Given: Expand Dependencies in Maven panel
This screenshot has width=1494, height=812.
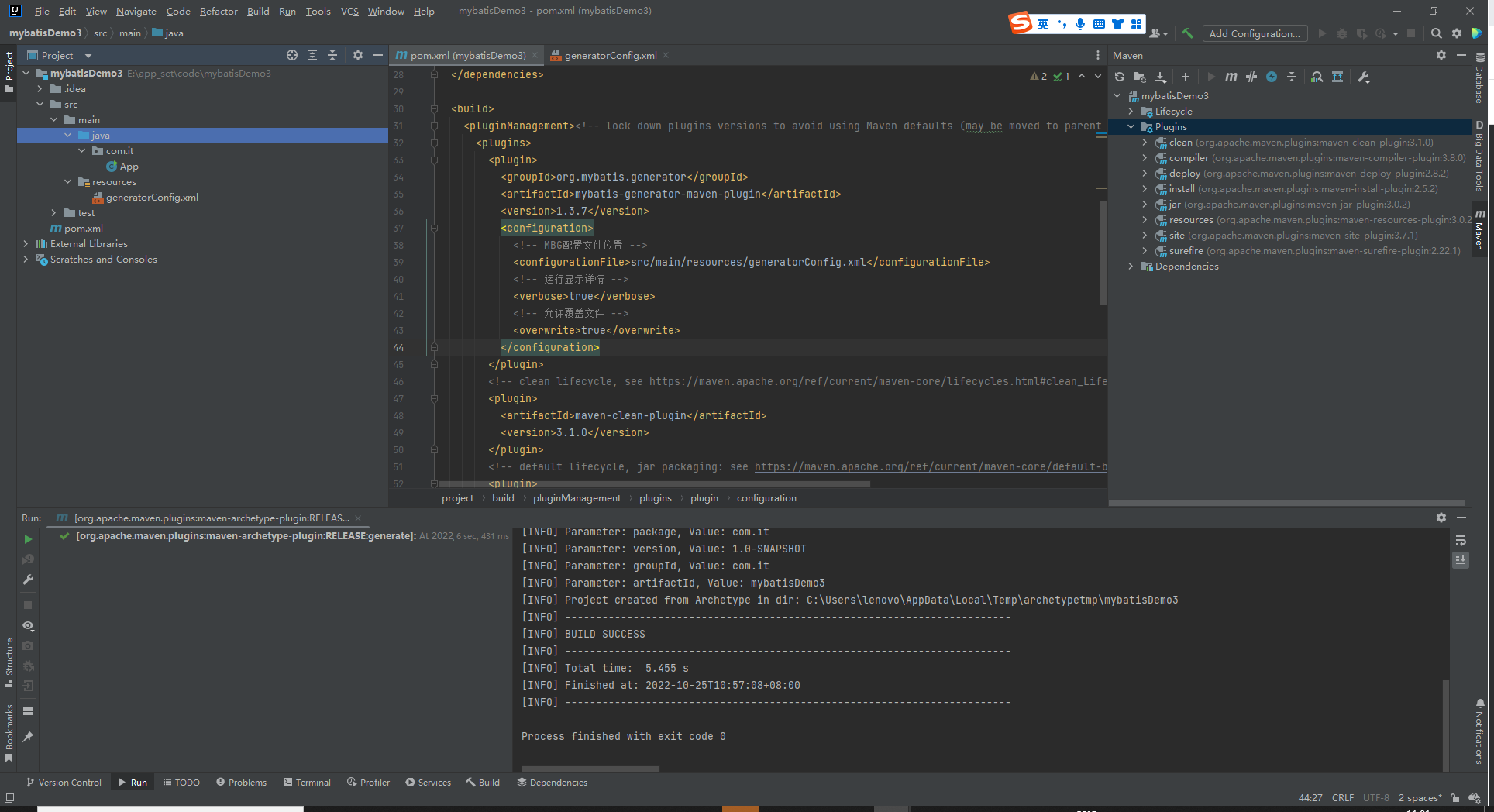Looking at the screenshot, I should (1131, 266).
